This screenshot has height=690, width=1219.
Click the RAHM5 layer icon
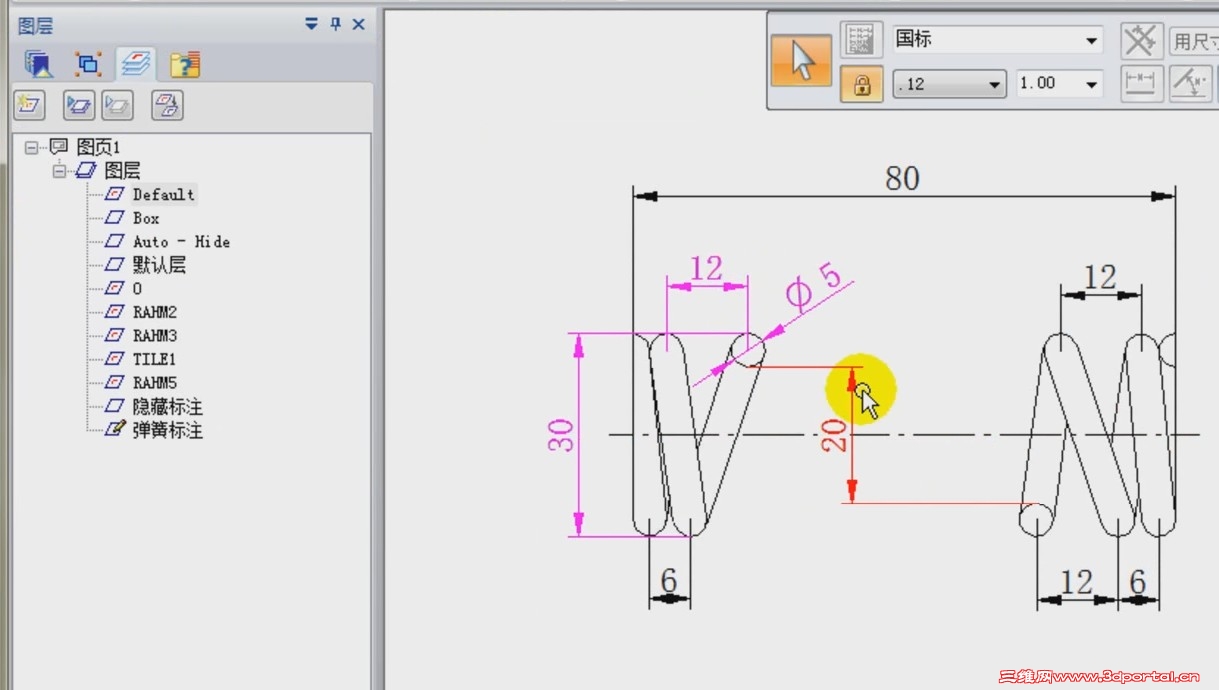click(x=116, y=383)
